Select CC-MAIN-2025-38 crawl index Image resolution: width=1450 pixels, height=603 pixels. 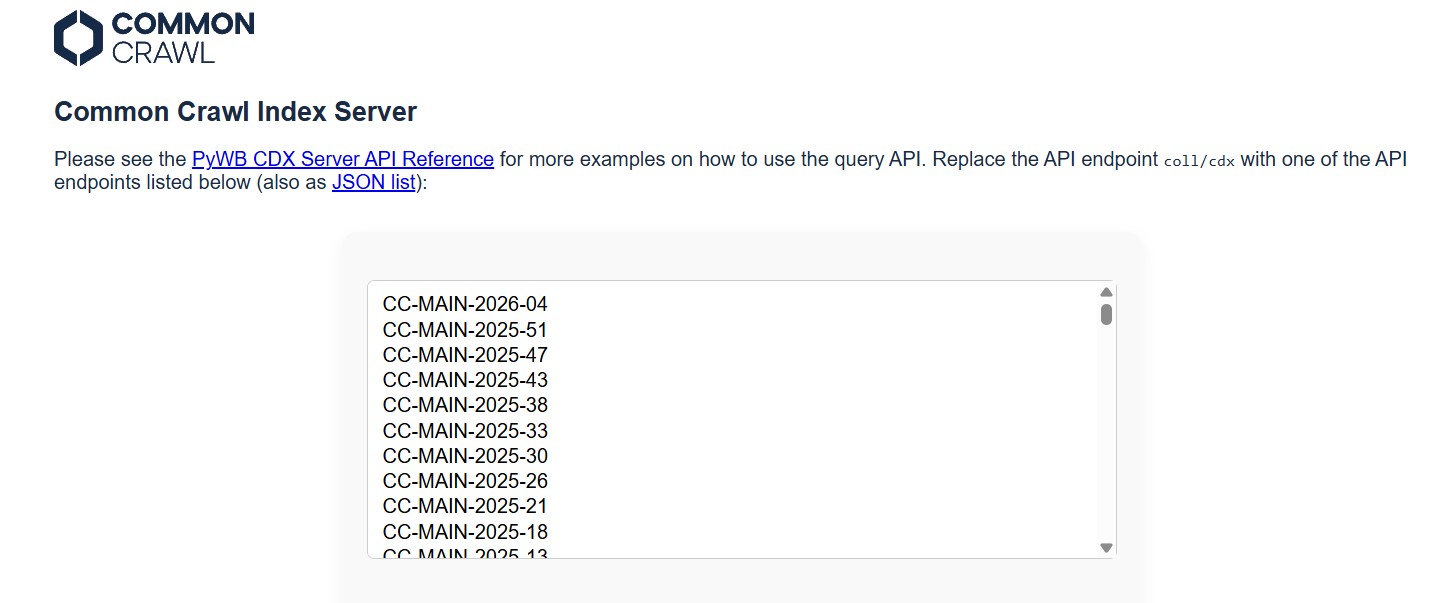tap(465, 405)
